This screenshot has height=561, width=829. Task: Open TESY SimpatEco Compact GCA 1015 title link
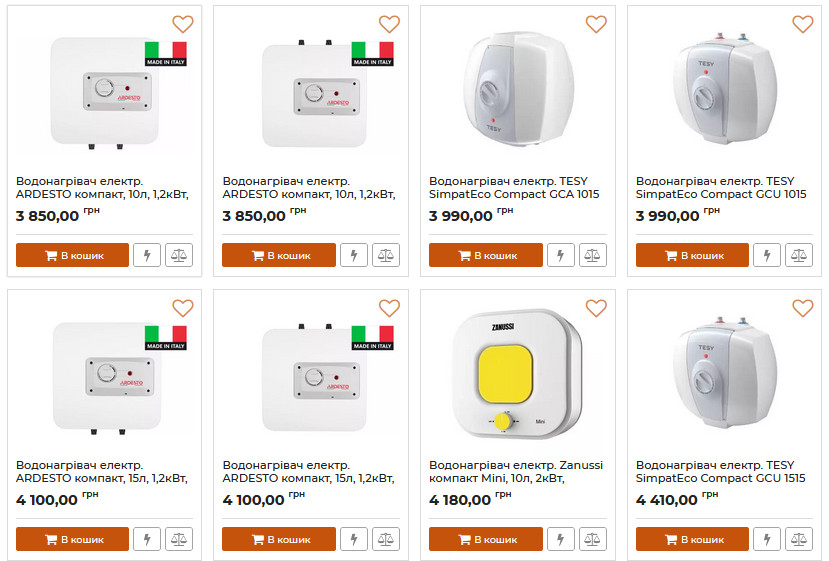514,187
